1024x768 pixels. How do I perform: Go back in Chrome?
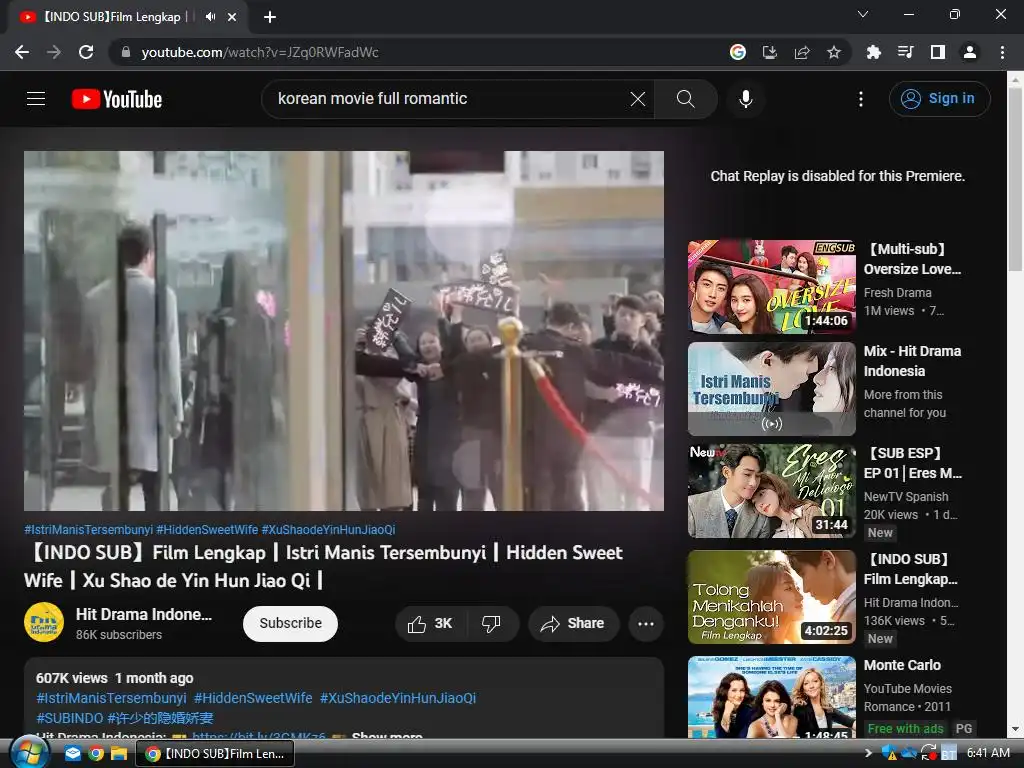(x=22, y=52)
